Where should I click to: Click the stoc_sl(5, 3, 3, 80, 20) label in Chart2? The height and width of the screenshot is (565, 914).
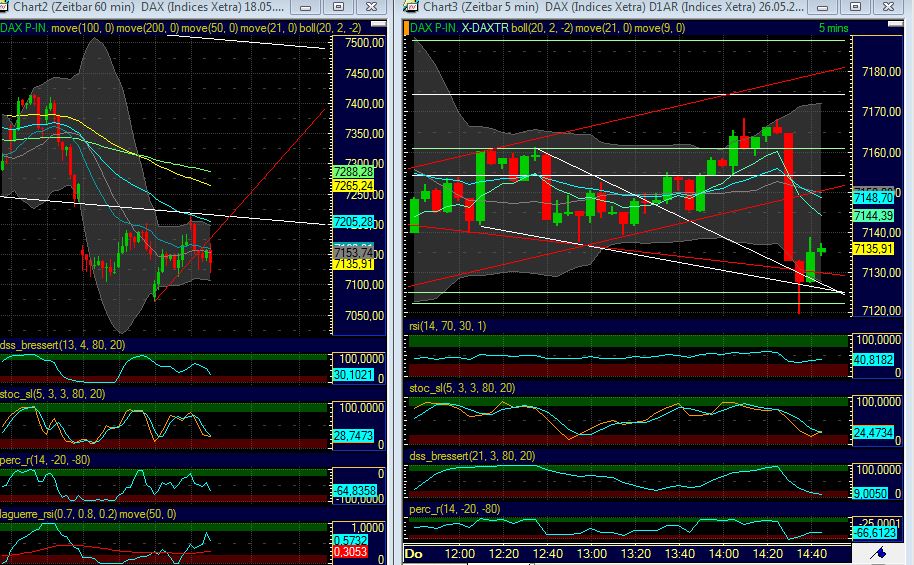(x=52, y=394)
